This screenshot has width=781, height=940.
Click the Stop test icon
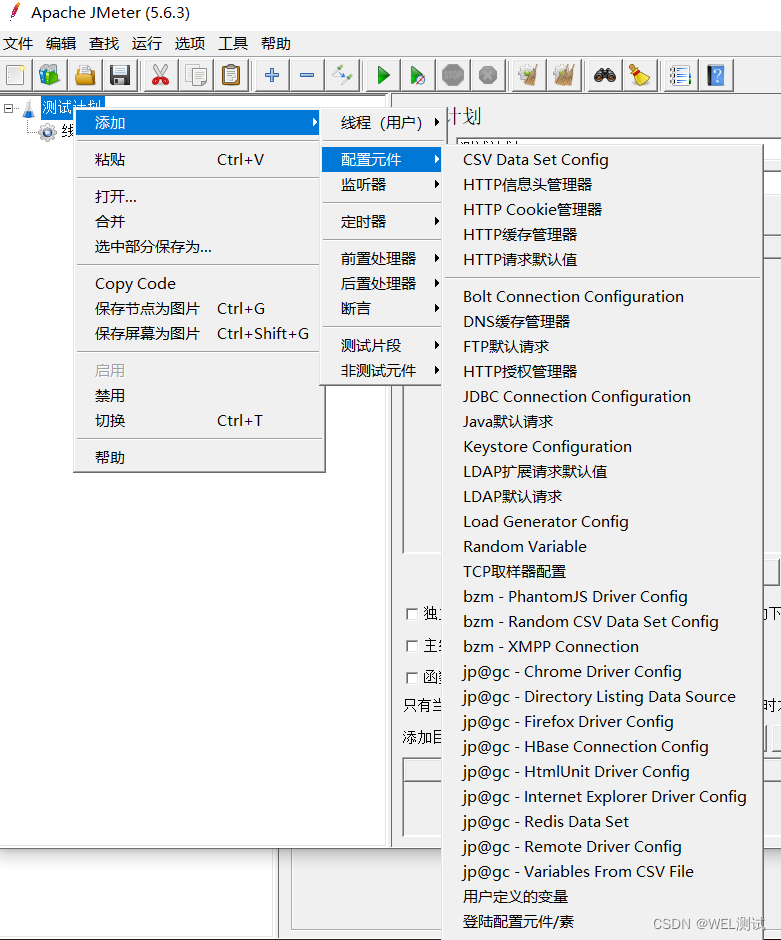pos(453,75)
